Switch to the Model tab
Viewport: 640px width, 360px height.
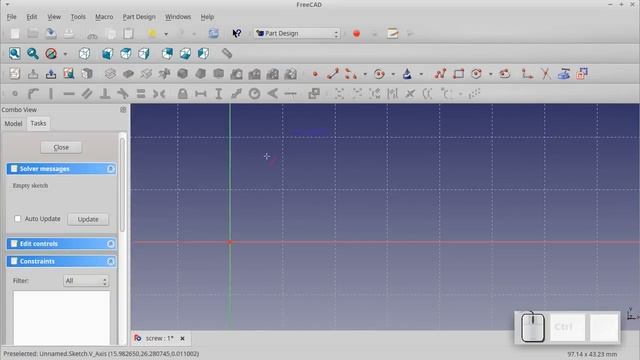[x=13, y=123]
